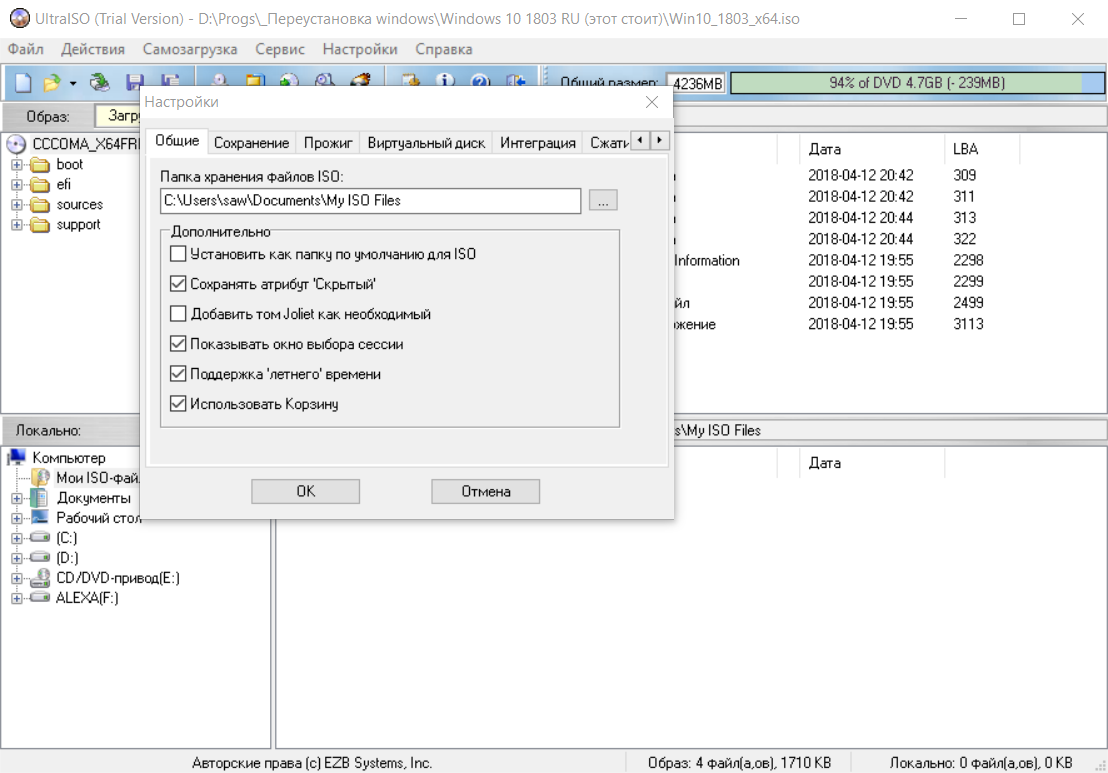Uncheck 'Сохранять атрибут Скрытый' option

click(x=178, y=284)
